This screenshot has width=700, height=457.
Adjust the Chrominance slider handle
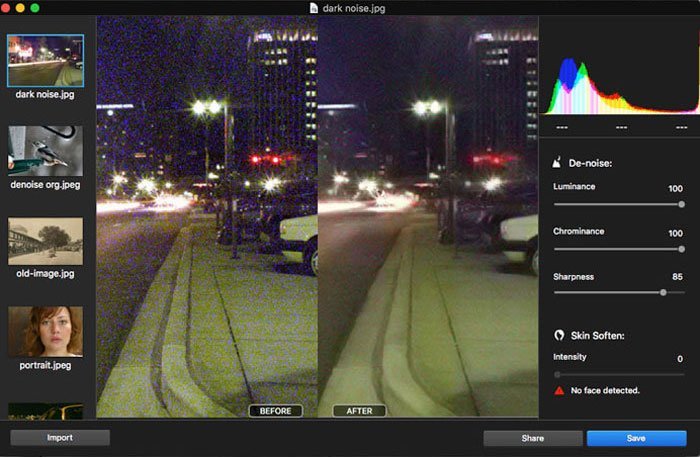point(681,249)
